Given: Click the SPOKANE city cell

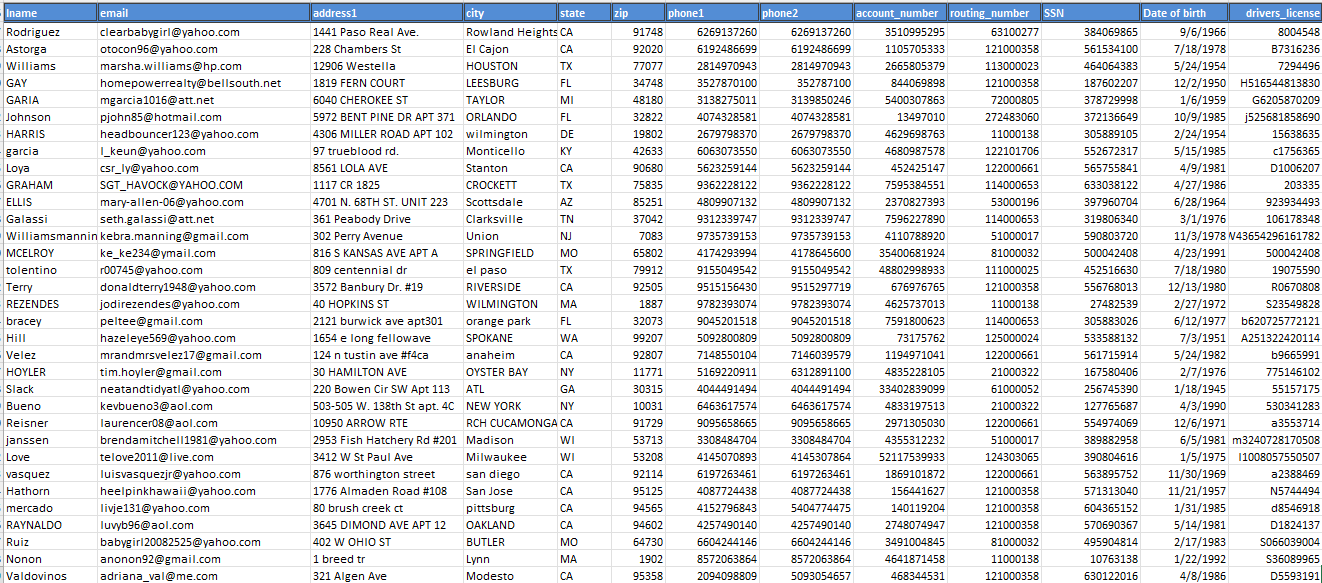Looking at the screenshot, I should (x=510, y=338).
